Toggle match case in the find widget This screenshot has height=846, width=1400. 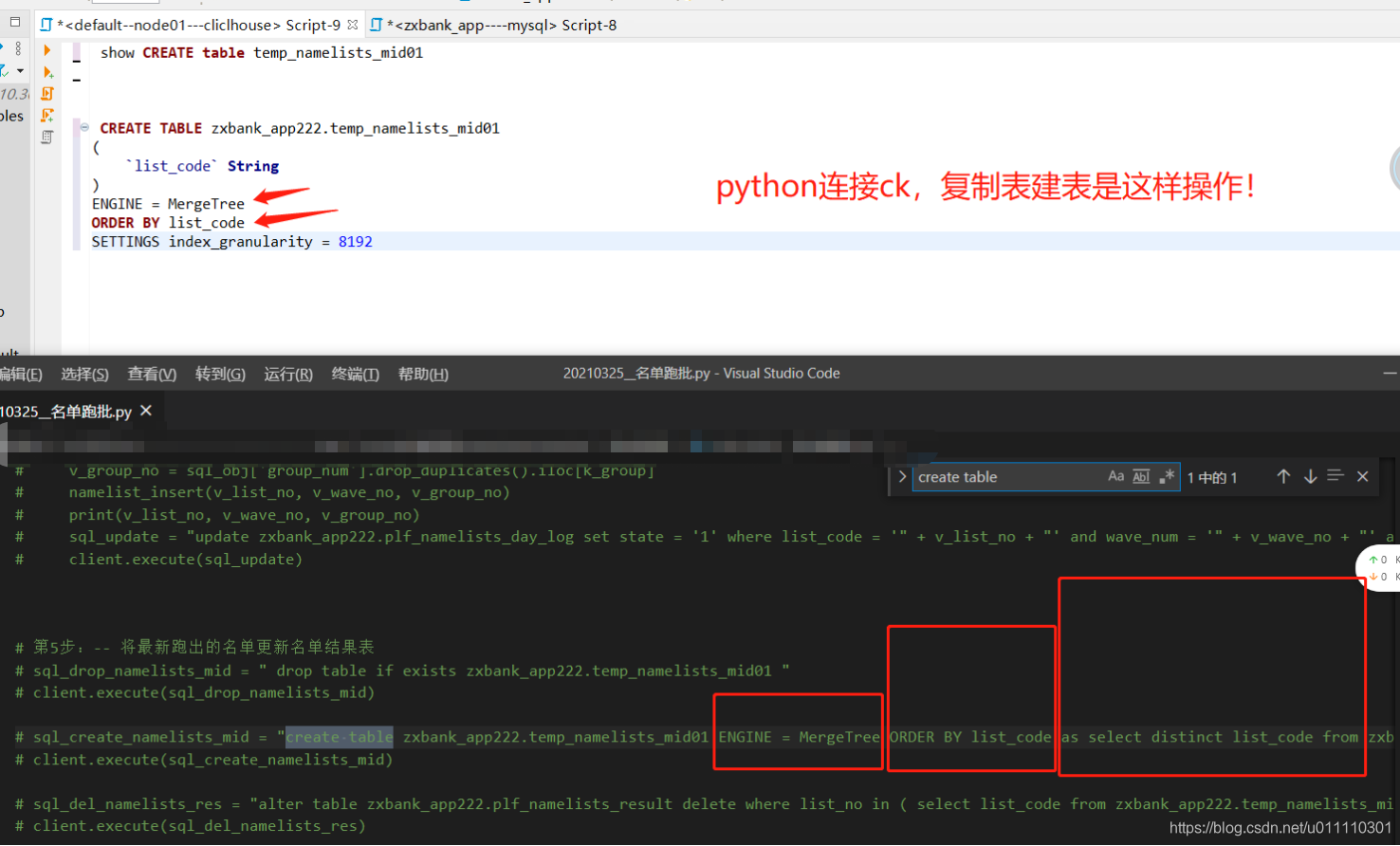point(1115,476)
